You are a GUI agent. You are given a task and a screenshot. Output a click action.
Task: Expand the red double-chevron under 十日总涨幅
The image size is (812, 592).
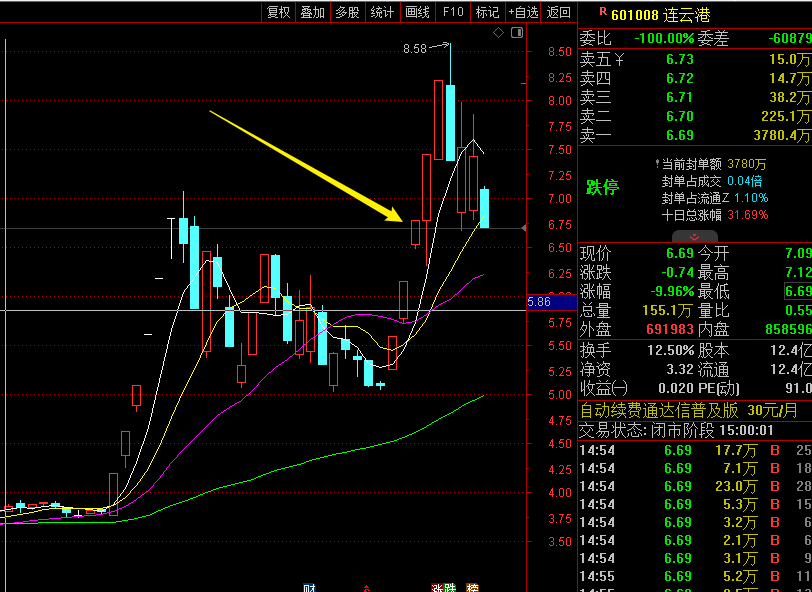pos(696,237)
